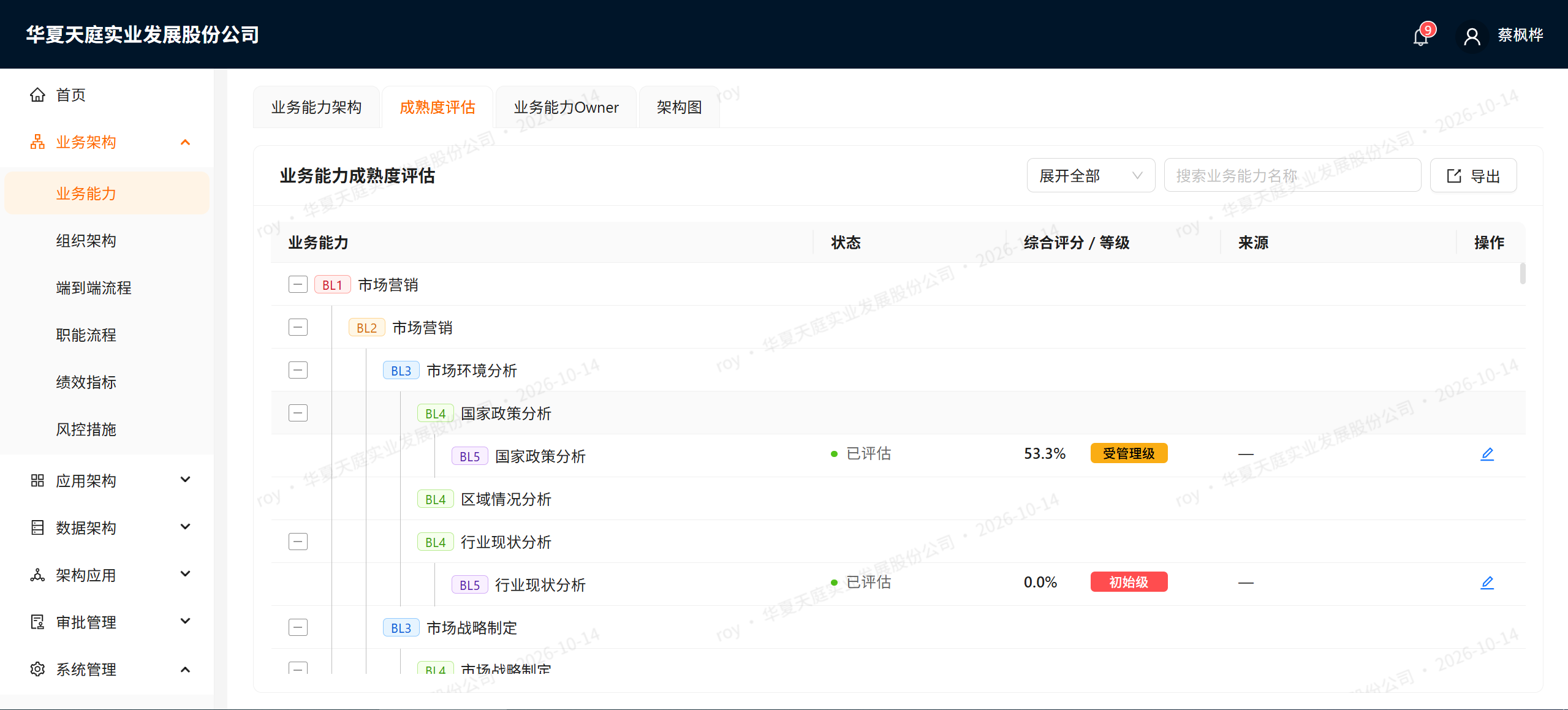
Task: Click the 来源 column header
Action: pos(1253,243)
